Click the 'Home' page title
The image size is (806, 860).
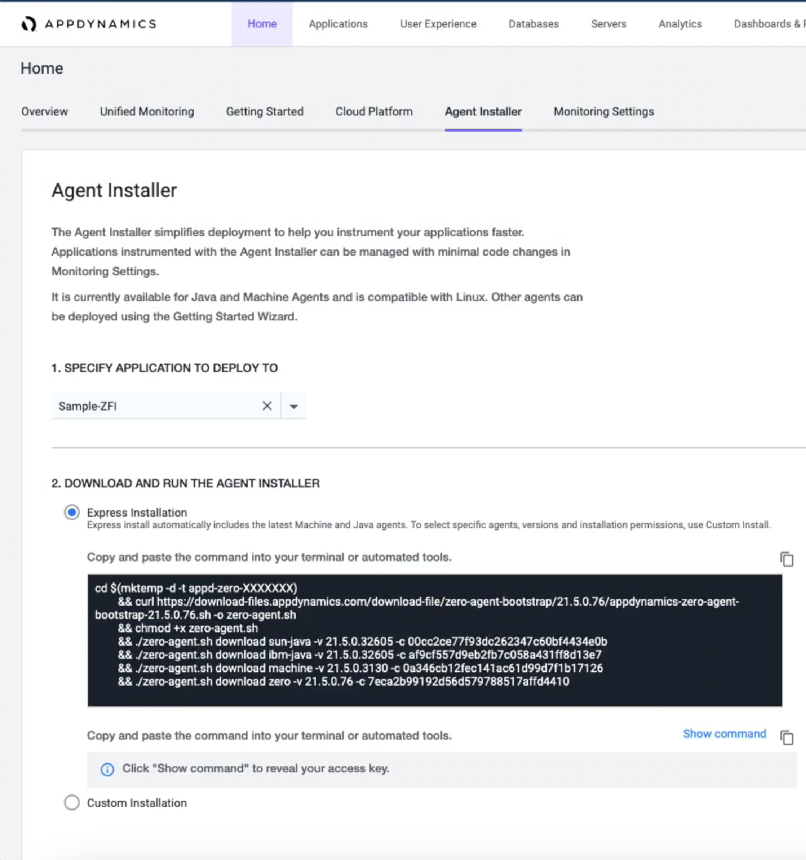tap(42, 68)
